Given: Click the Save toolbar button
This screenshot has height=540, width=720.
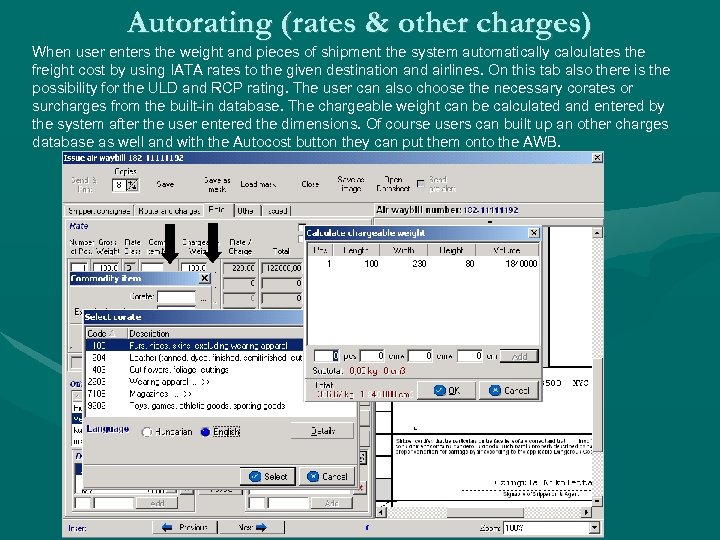Looking at the screenshot, I should point(165,184).
